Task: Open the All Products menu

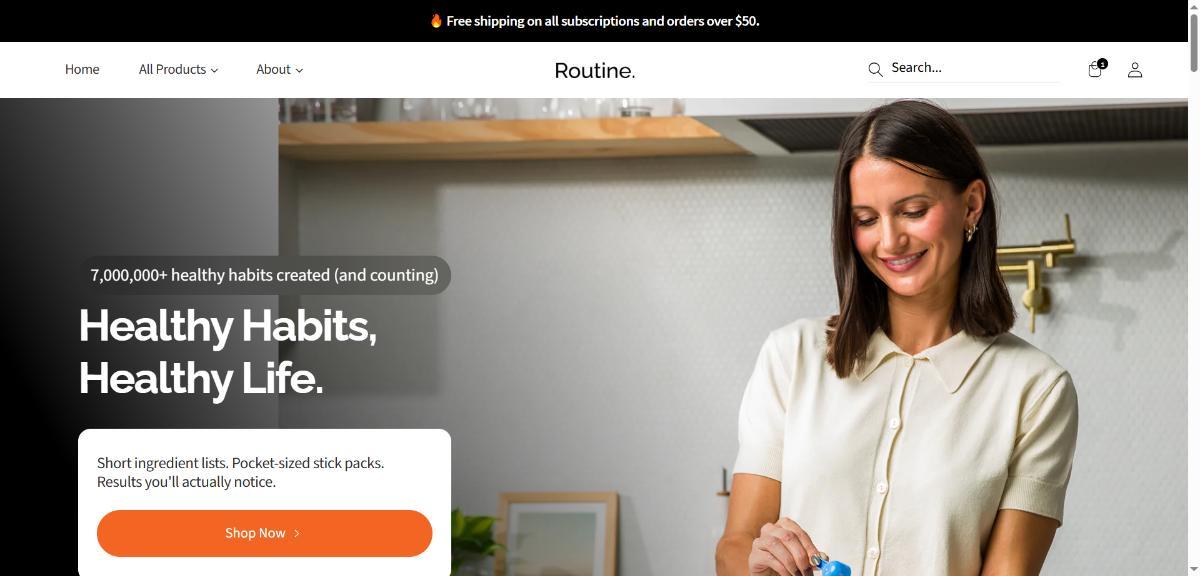Action: (178, 69)
